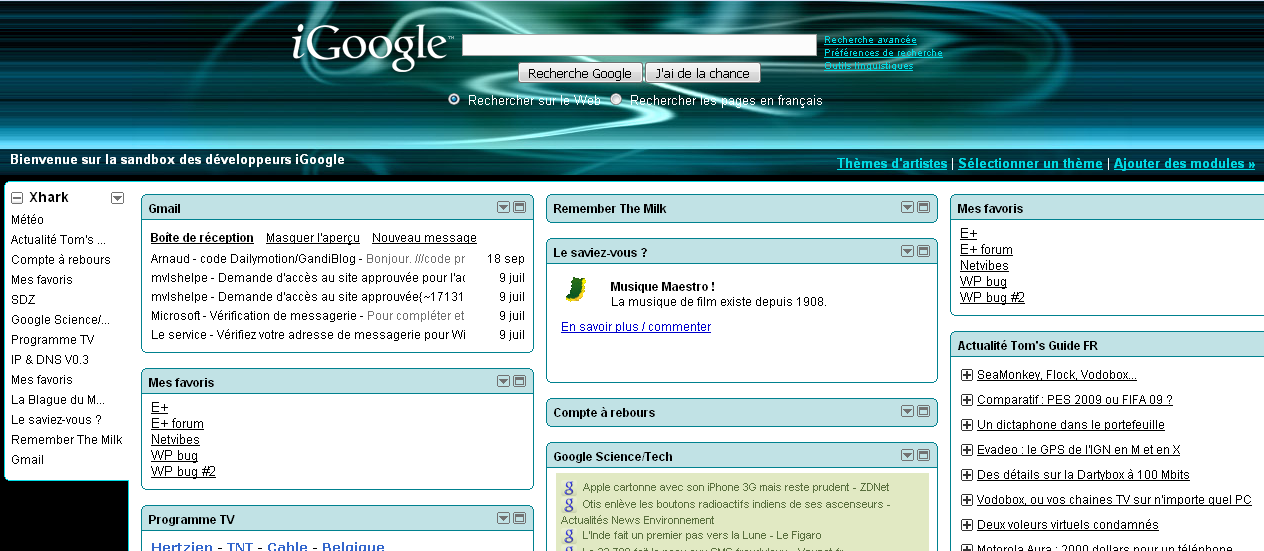This screenshot has height=551, width=1264.
Task: Select Compte à rebours in the sidebar
Action: pos(61,260)
